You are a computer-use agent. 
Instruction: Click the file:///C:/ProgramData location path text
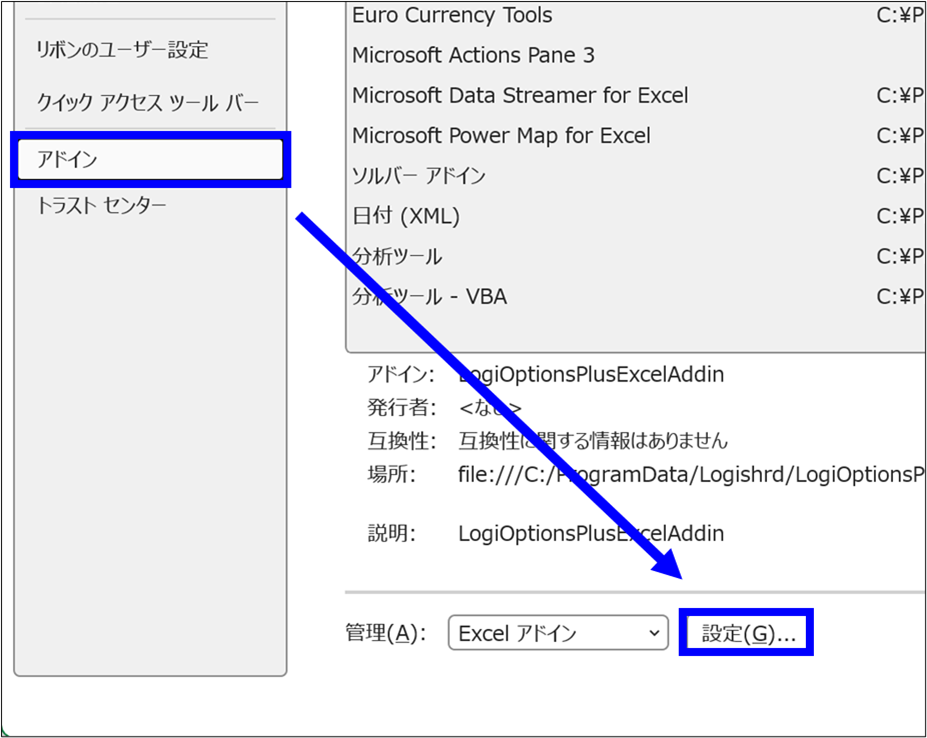tap(690, 474)
